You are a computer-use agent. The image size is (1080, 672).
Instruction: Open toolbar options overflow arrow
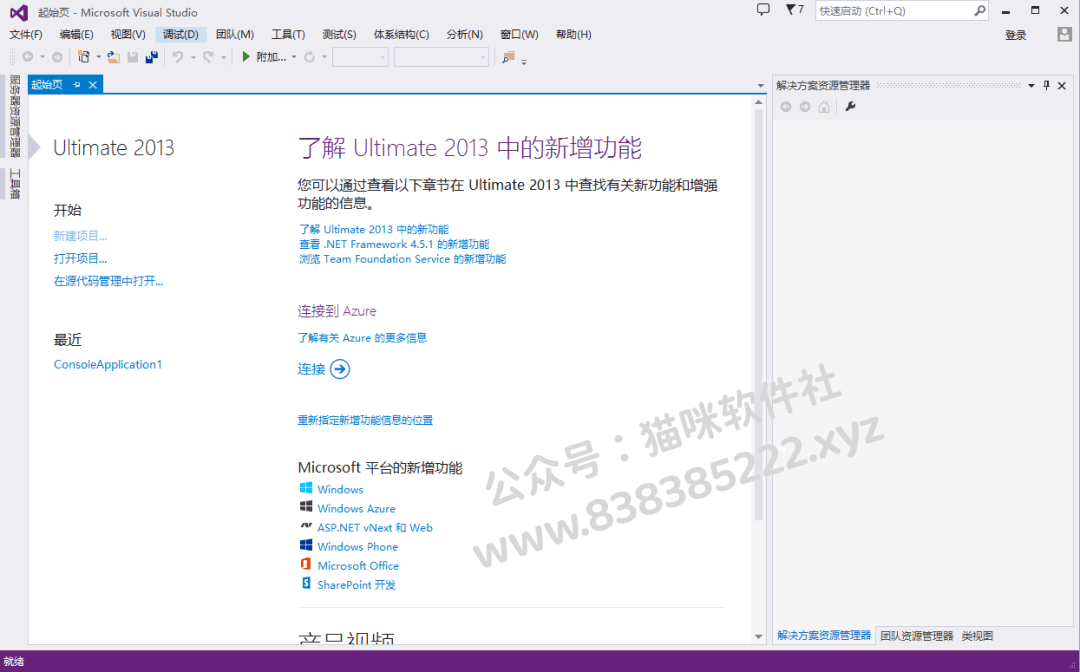[x=524, y=62]
